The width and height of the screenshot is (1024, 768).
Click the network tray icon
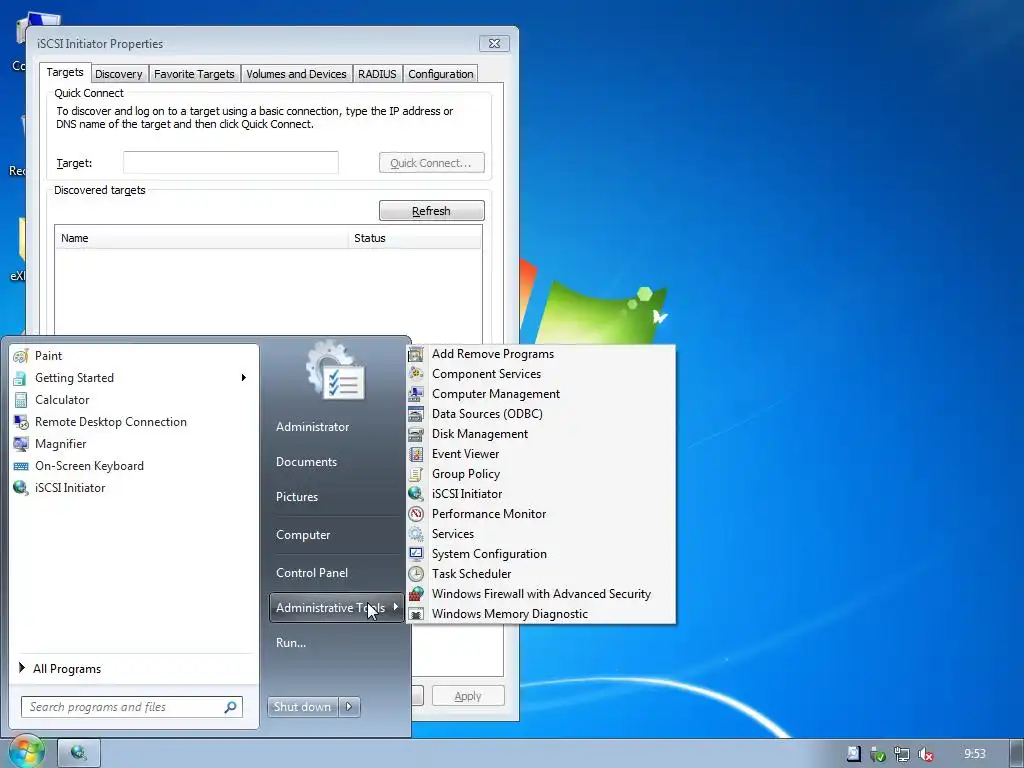point(902,754)
